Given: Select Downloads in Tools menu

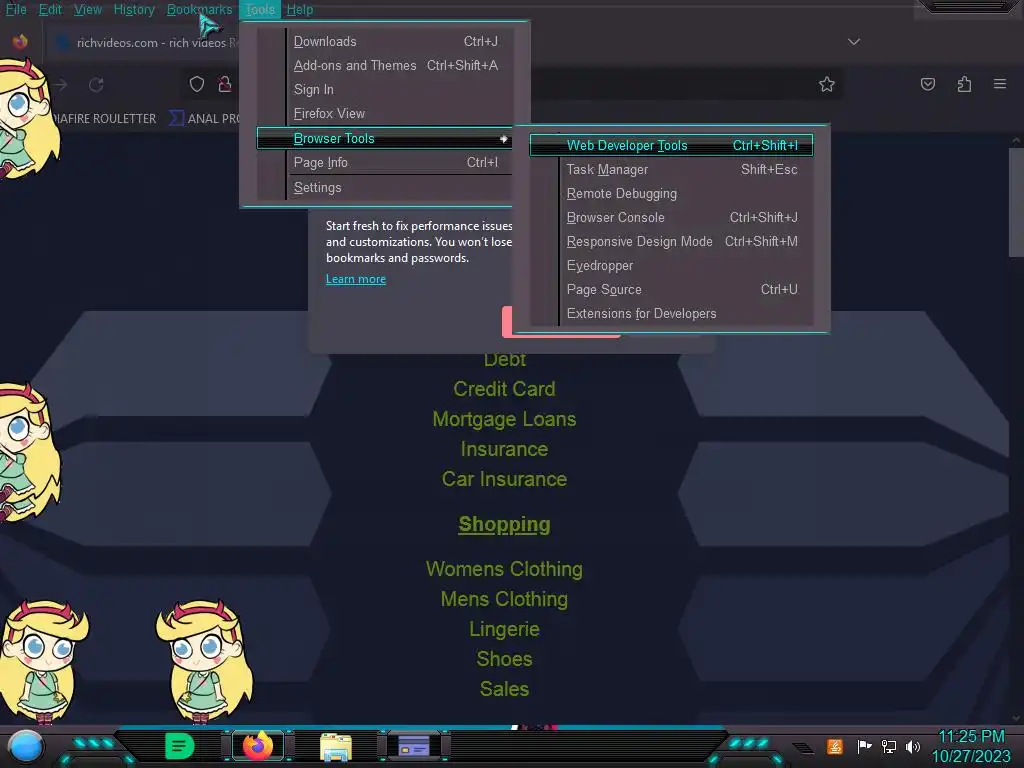Looking at the screenshot, I should (384, 41).
